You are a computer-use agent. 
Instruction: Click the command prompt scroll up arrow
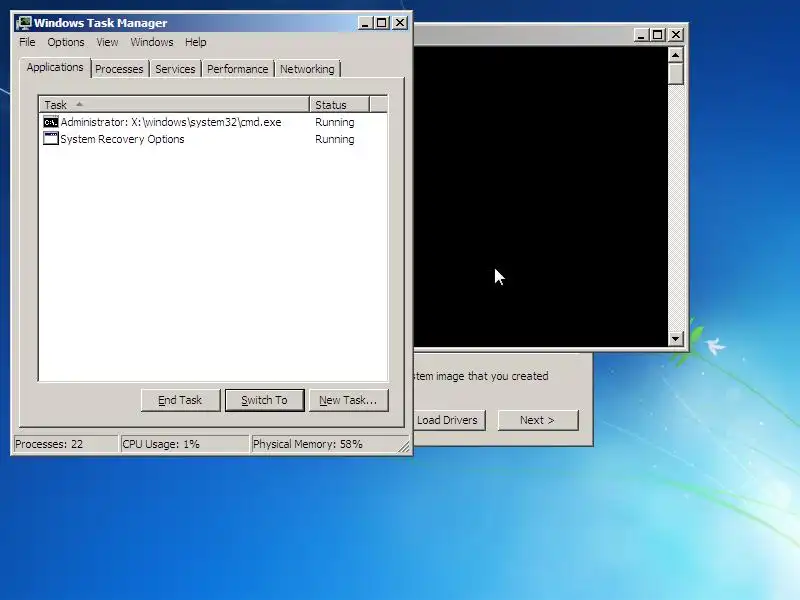pyautogui.click(x=676, y=55)
